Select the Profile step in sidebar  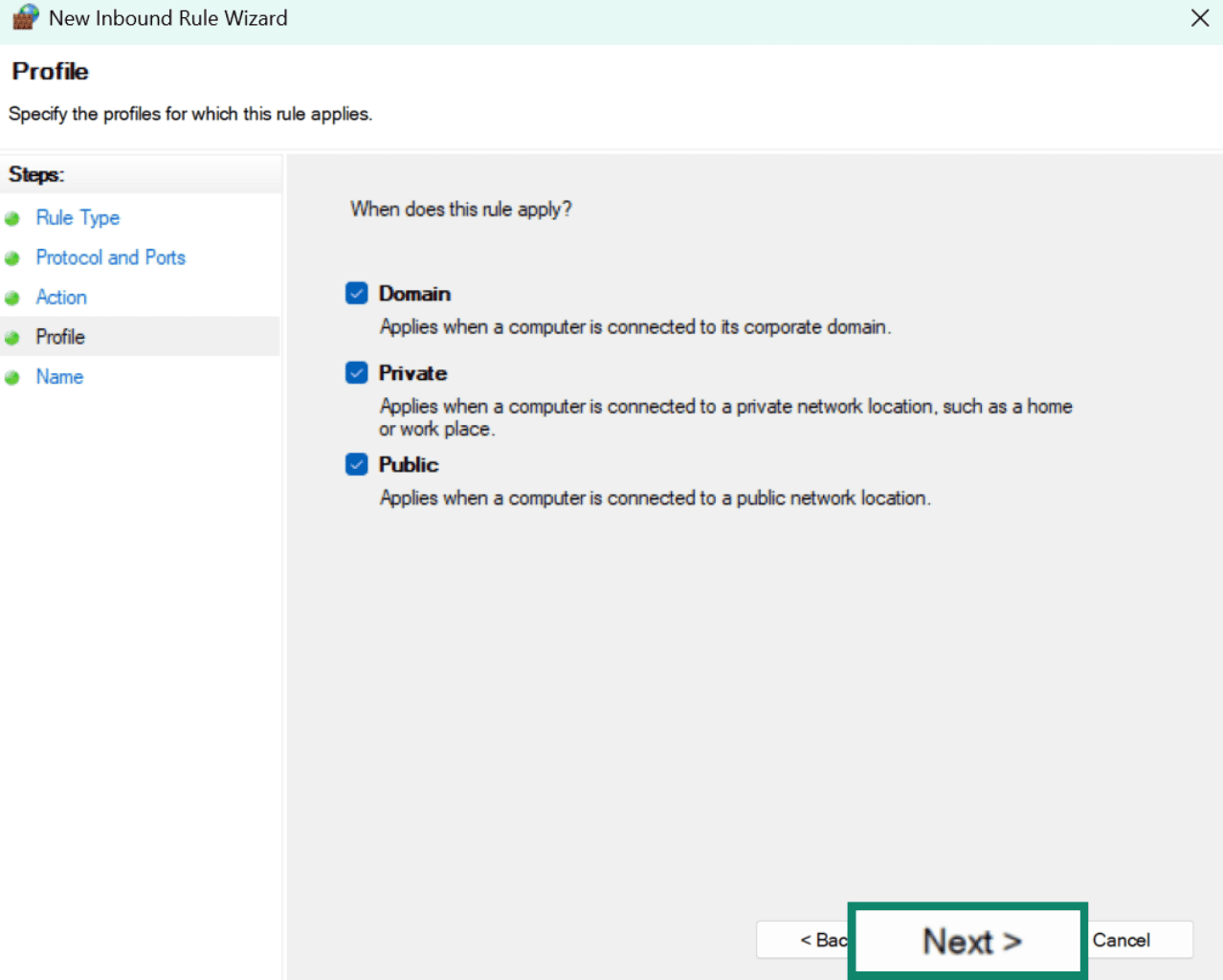pos(60,337)
